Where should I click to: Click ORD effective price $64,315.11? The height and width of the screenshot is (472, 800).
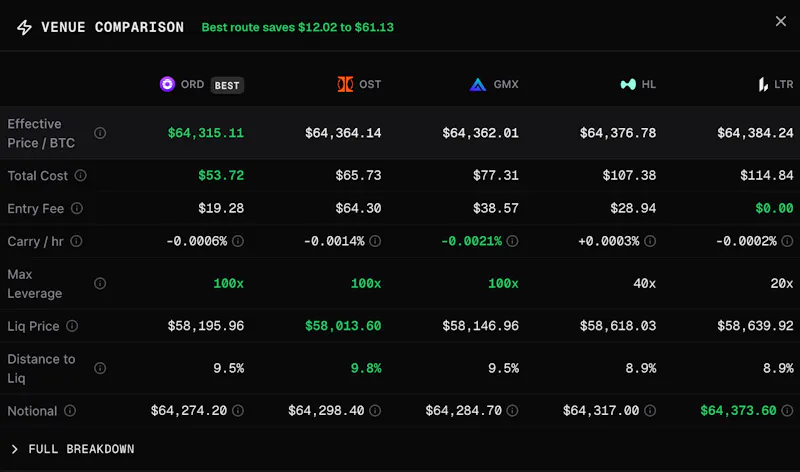coord(206,133)
